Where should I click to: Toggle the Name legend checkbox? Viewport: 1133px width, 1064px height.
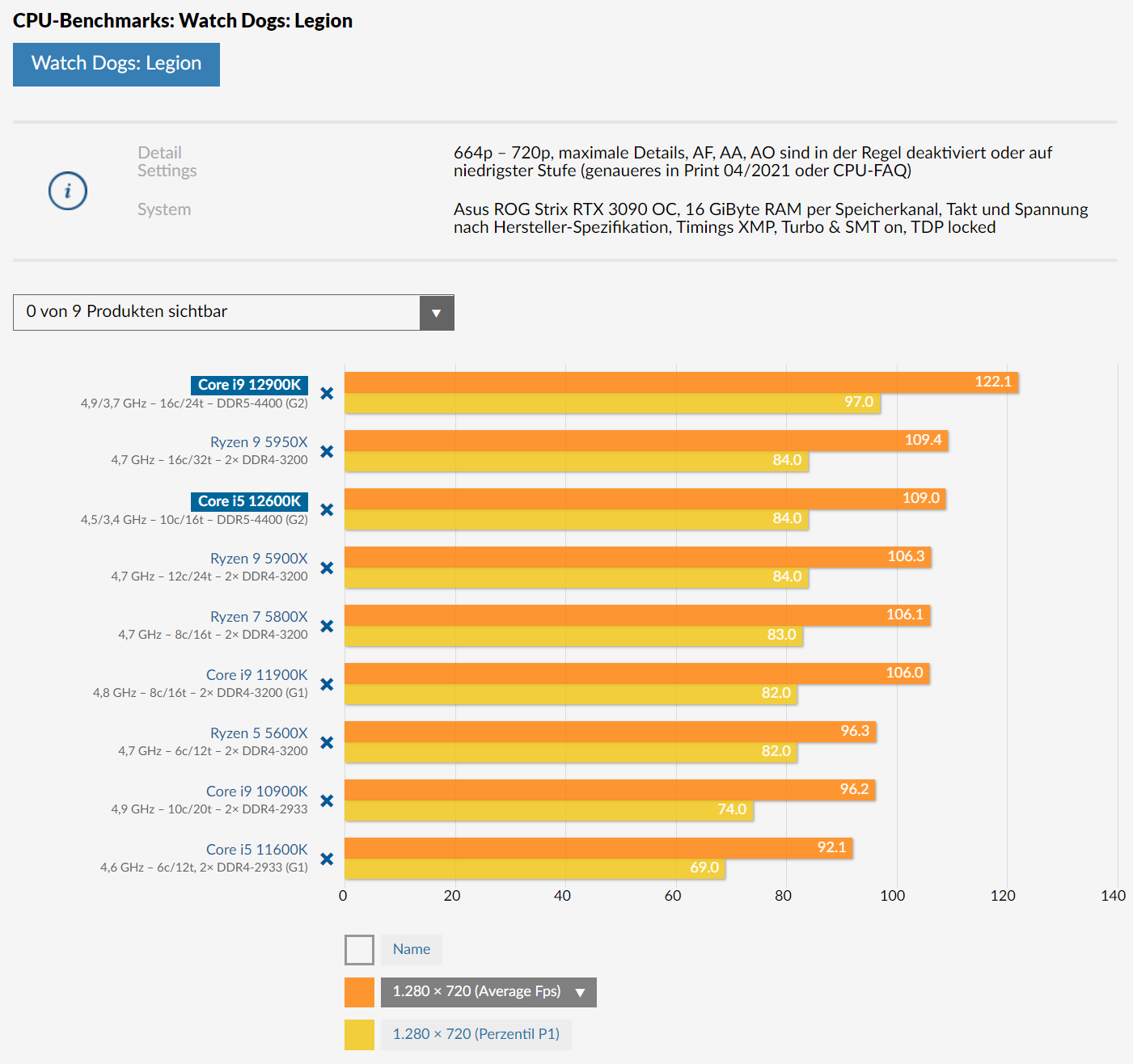(359, 950)
